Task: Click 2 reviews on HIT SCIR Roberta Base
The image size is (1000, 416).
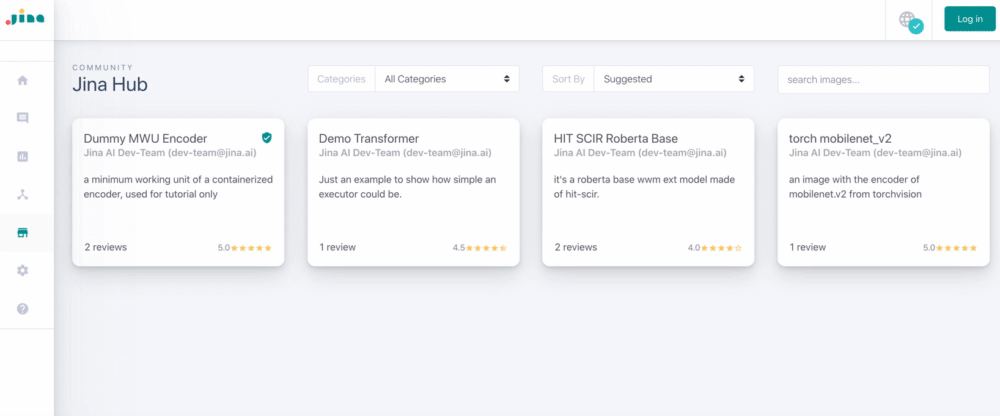Action: (576, 247)
